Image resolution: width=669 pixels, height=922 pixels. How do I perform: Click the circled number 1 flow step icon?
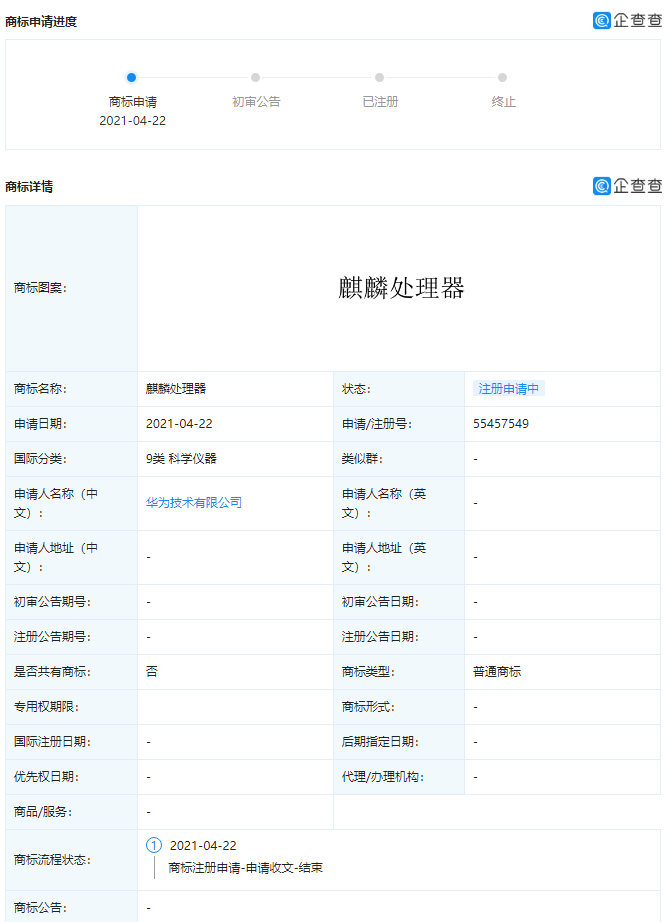pos(154,845)
